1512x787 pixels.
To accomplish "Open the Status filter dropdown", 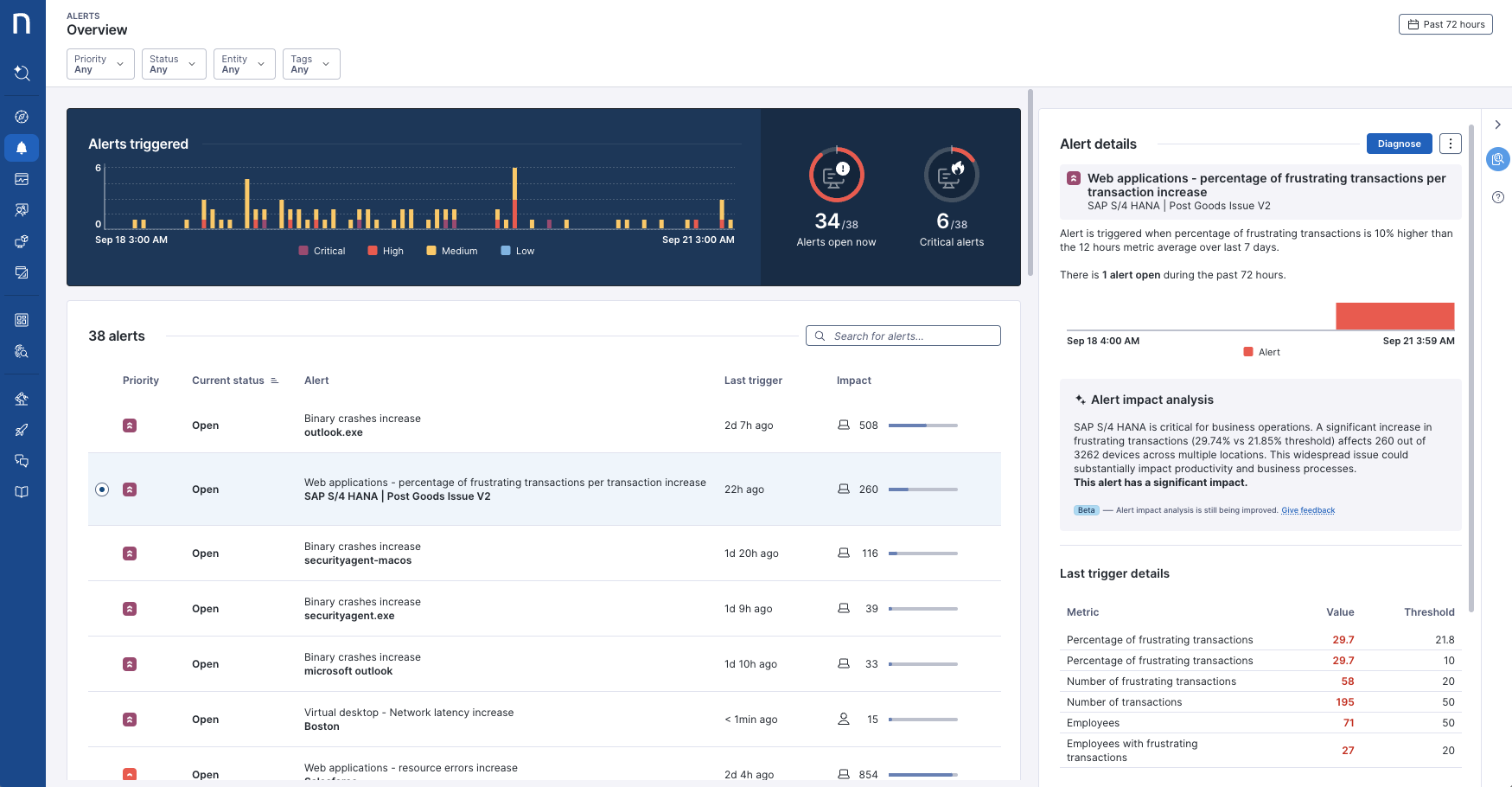I will (x=174, y=64).
